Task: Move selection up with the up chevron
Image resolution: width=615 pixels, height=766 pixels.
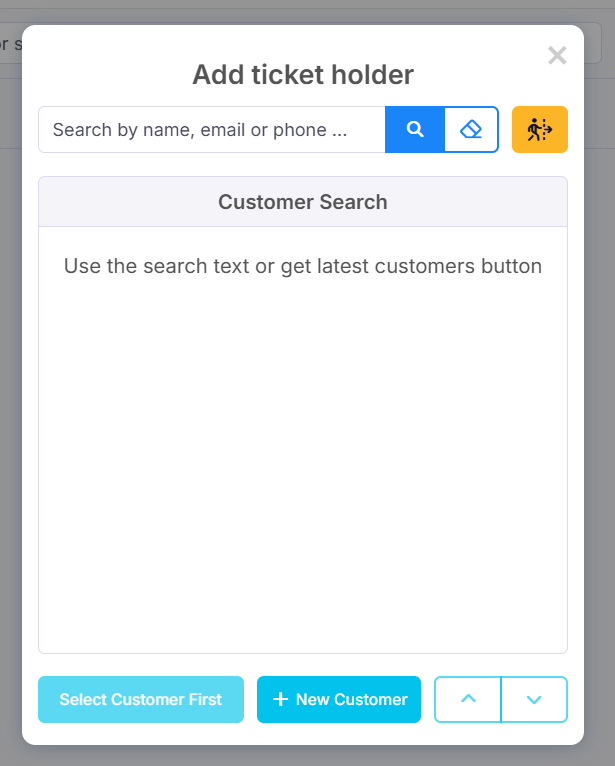Action: pos(468,699)
